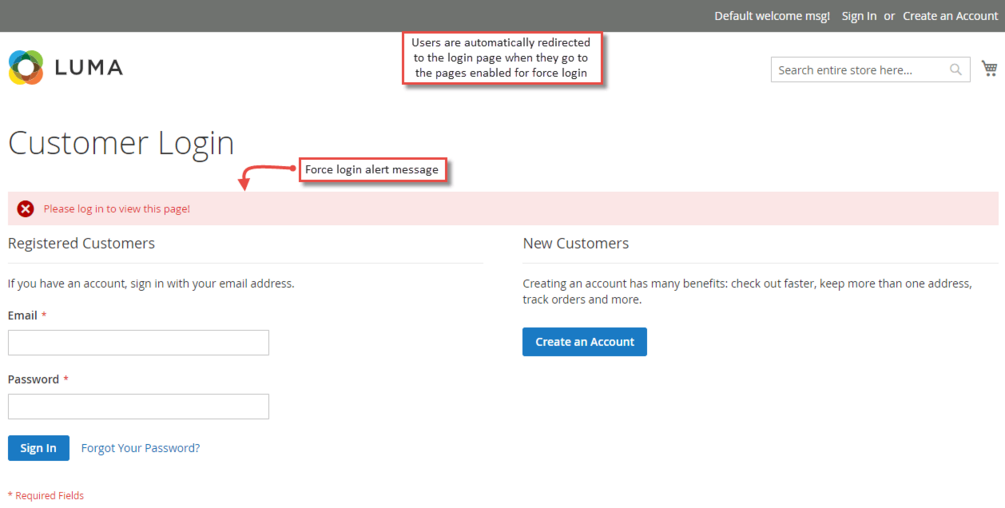Click the red error icon in alert
Image resolution: width=1005 pixels, height=508 pixels.
(26, 209)
